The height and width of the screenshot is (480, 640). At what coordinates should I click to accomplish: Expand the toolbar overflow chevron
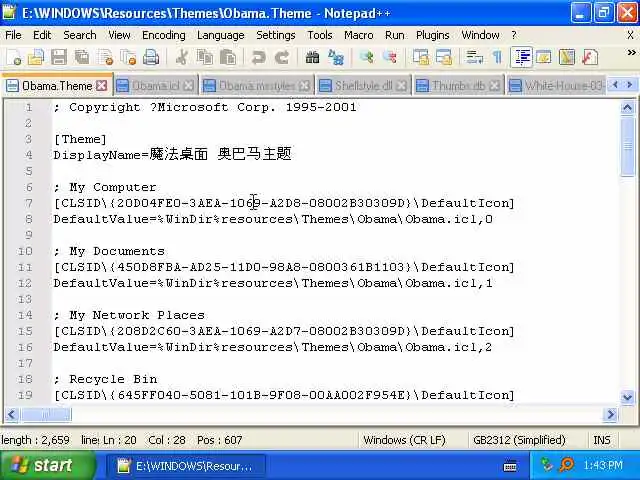tap(631, 53)
